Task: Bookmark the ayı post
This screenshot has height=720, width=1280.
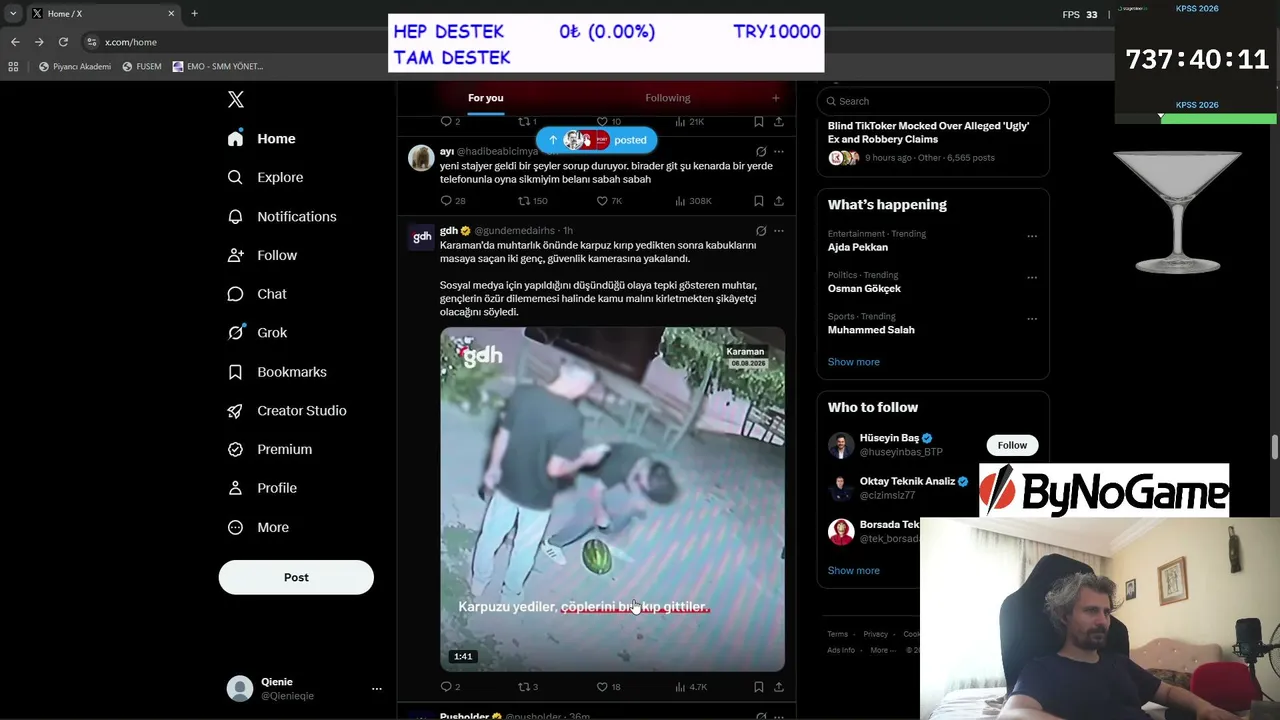Action: coord(759,201)
